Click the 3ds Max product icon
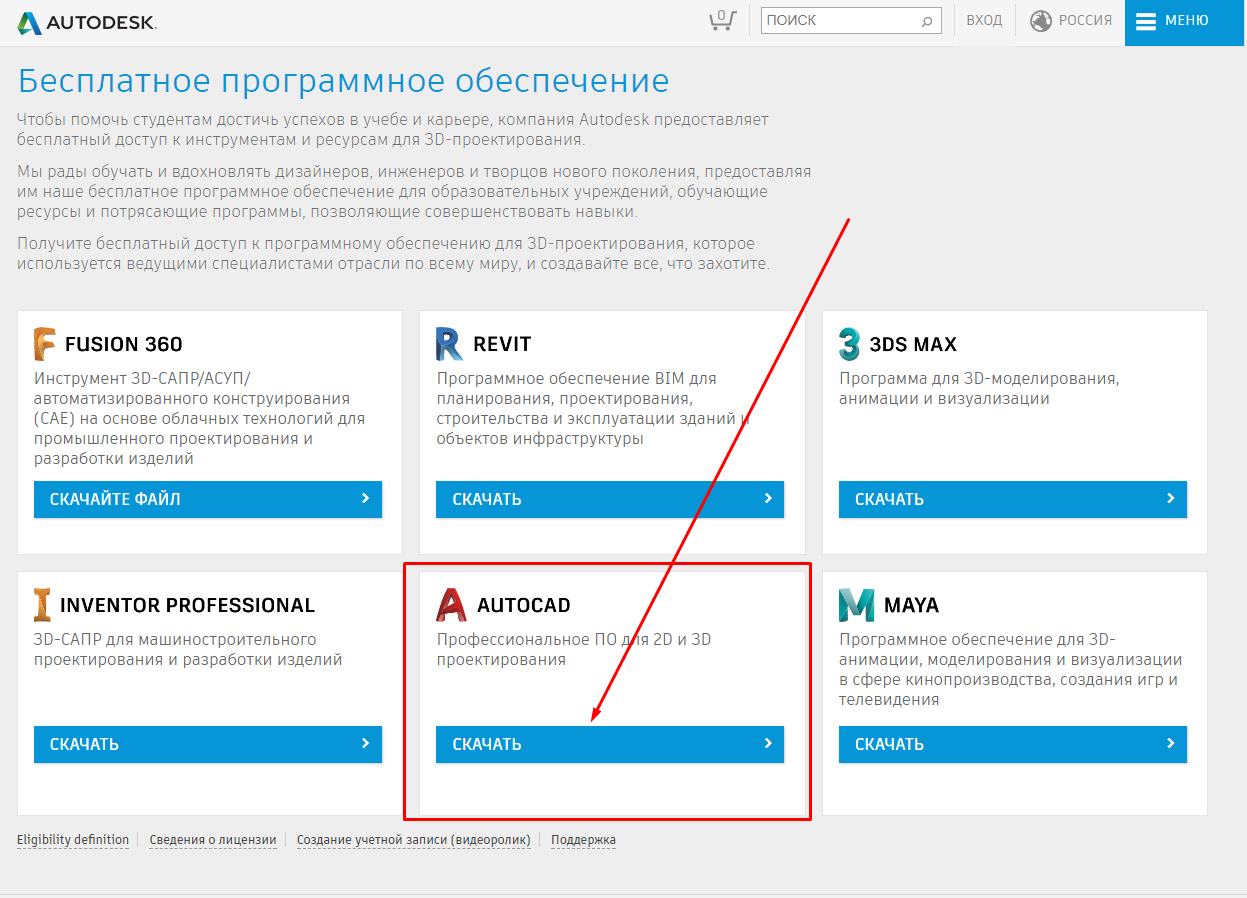The image size is (1247, 898). [x=850, y=344]
